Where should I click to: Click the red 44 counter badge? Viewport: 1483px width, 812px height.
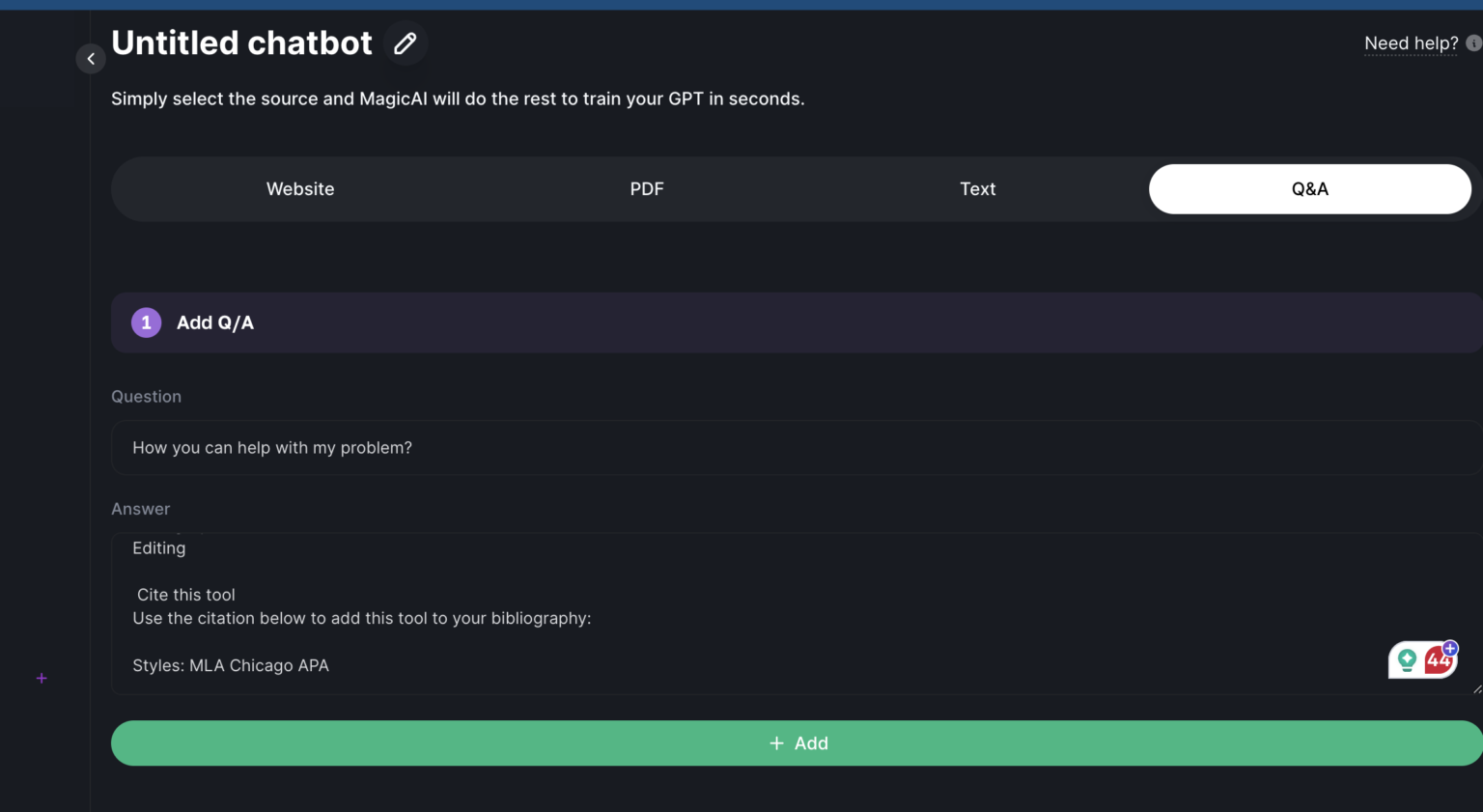tap(1436, 663)
